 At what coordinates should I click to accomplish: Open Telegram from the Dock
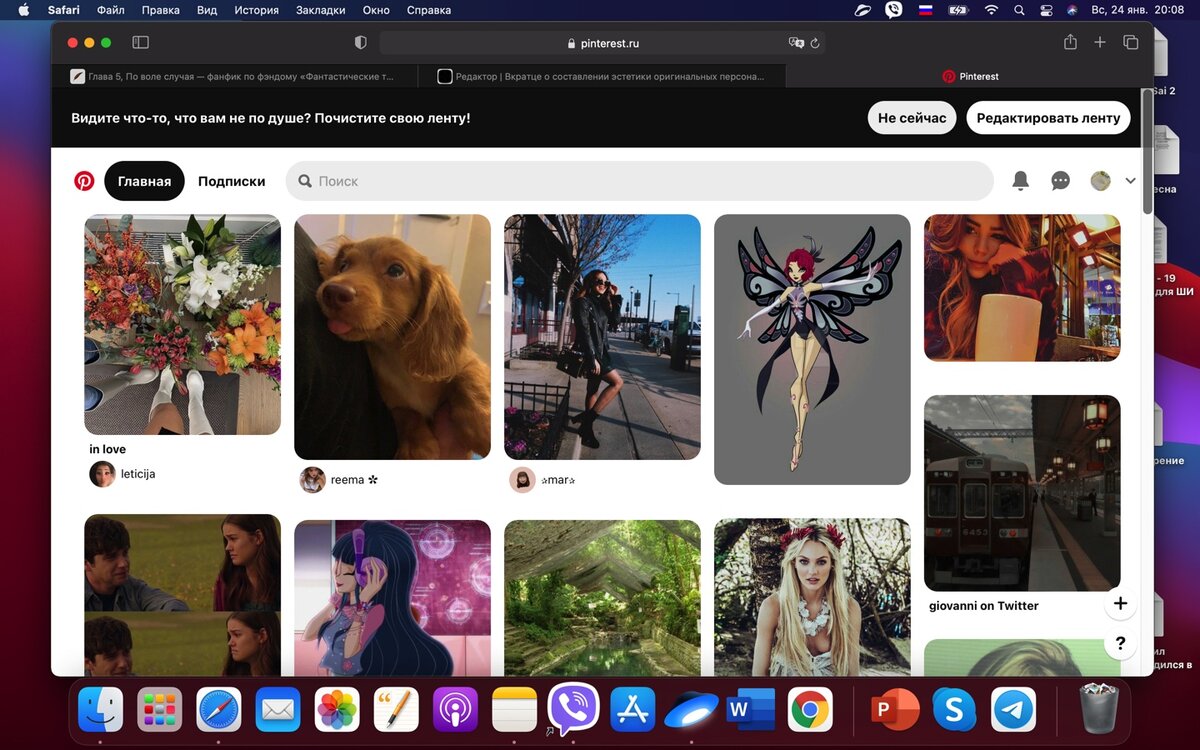1013,710
